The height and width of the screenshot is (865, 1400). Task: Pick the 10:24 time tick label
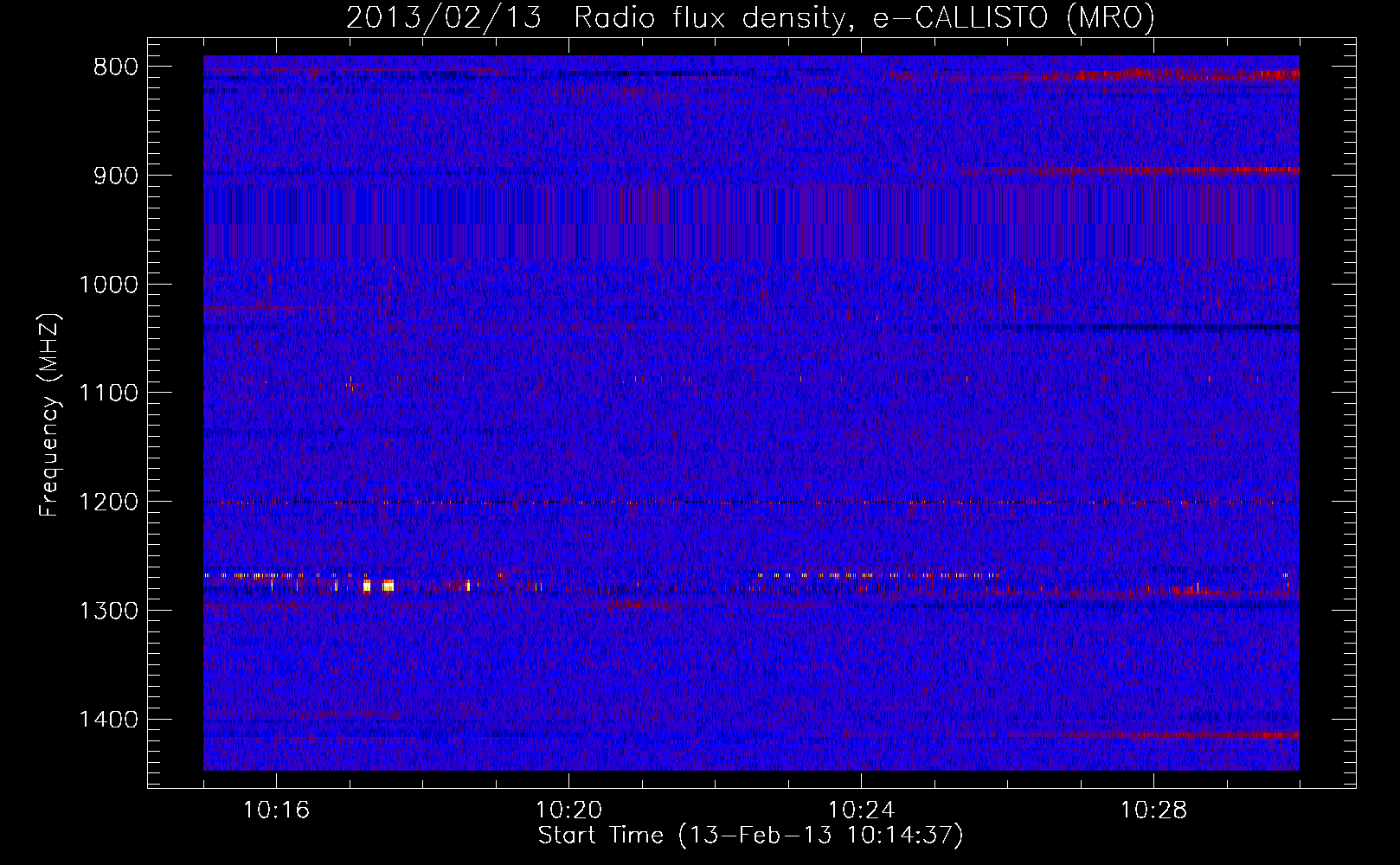pos(861,811)
